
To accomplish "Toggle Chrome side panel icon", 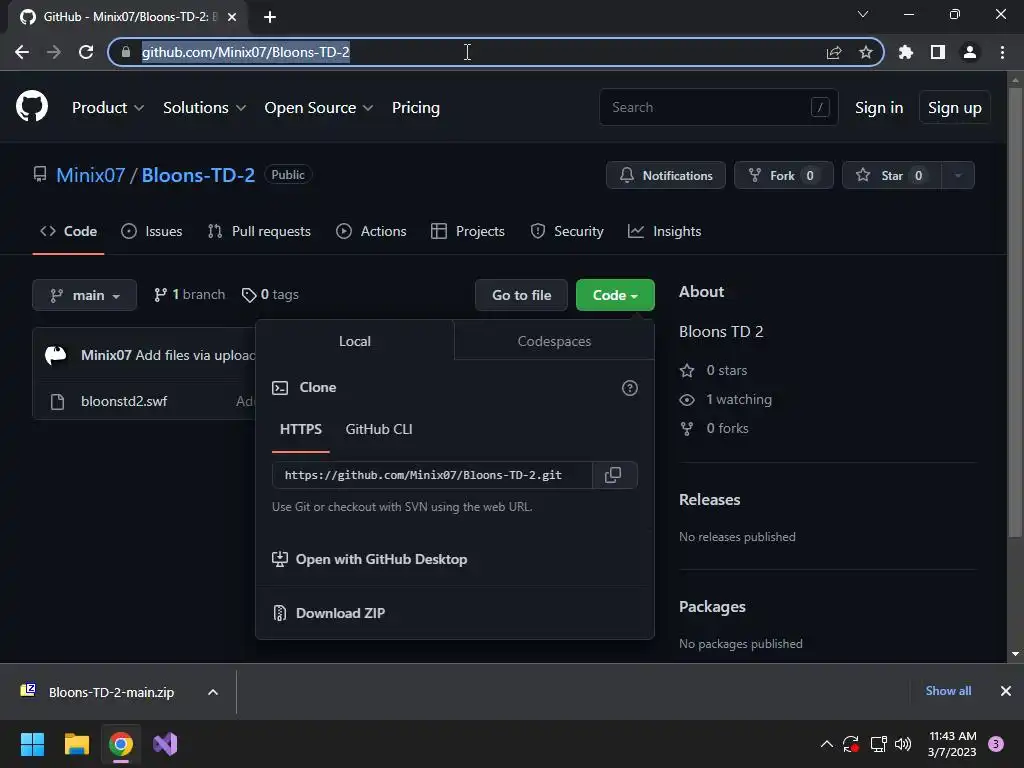I will click(938, 52).
